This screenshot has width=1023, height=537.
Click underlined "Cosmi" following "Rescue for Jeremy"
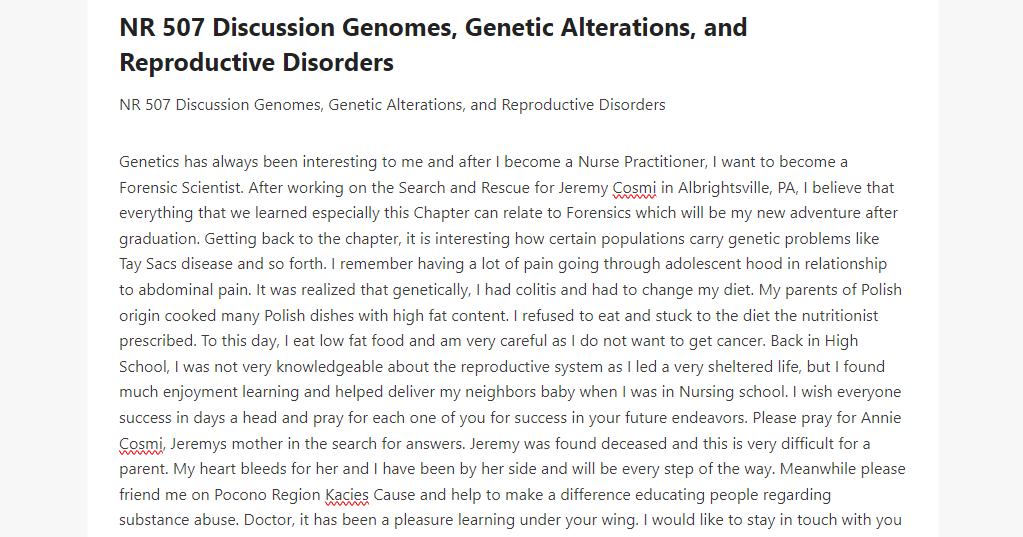634,188
